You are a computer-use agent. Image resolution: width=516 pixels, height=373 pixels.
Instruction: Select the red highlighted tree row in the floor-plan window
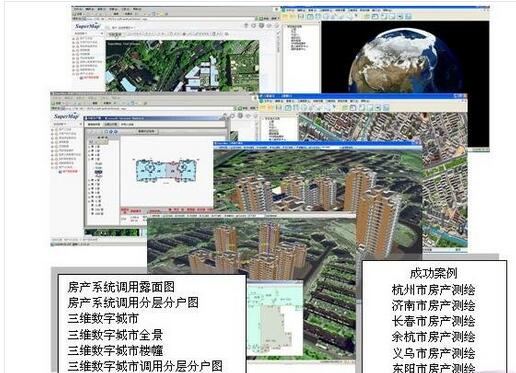pos(68,171)
